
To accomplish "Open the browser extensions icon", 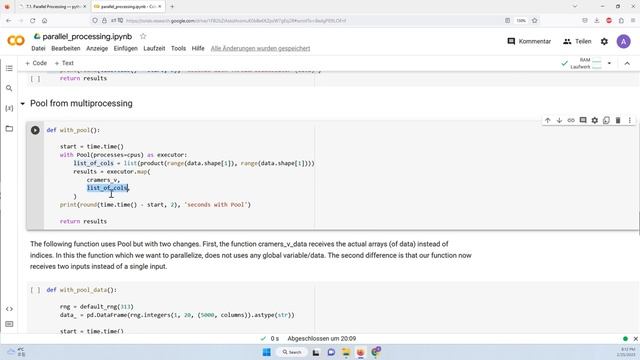I will click(621, 20).
